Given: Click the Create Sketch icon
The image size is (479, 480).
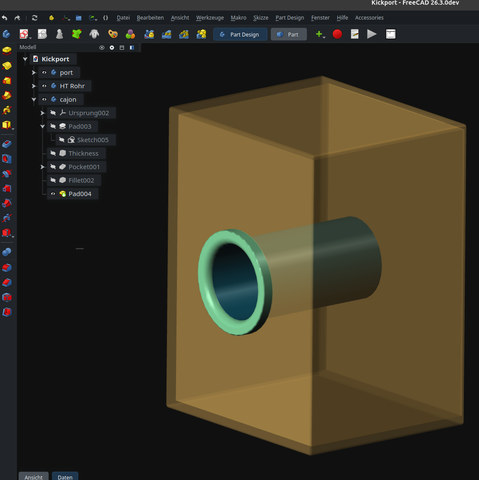Looking at the screenshot, I should [x=23, y=34].
